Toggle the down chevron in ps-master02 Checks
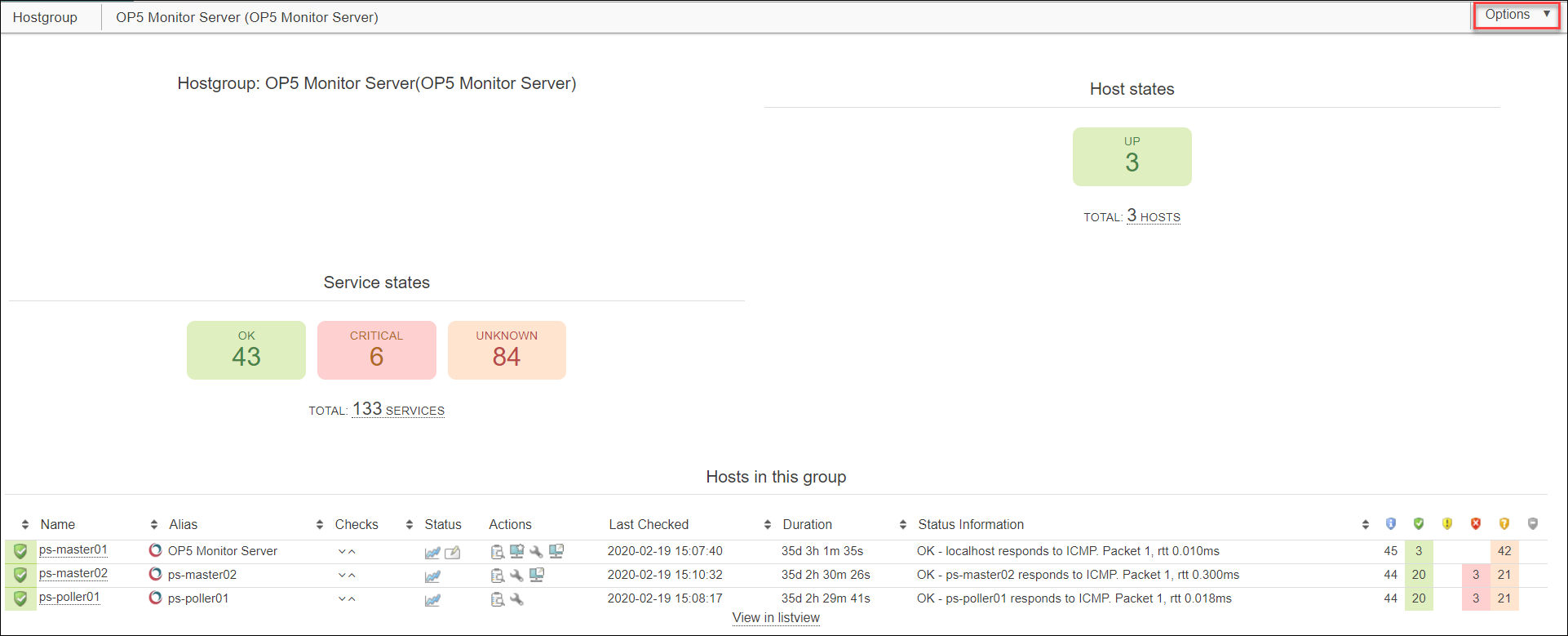1568x636 pixels. coord(342,576)
